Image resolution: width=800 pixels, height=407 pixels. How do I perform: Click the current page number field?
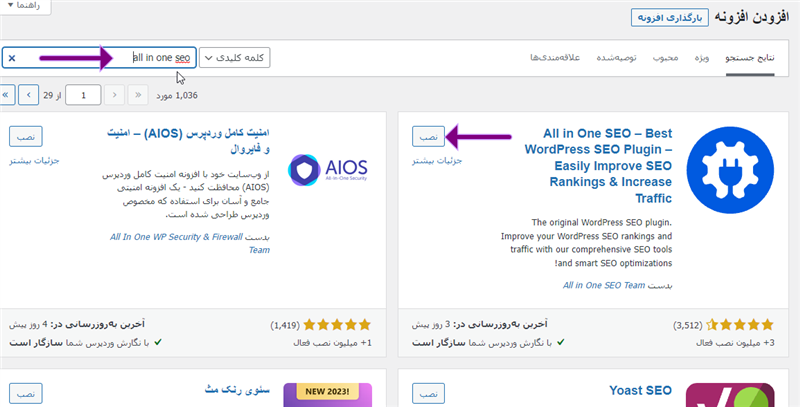[x=83, y=95]
